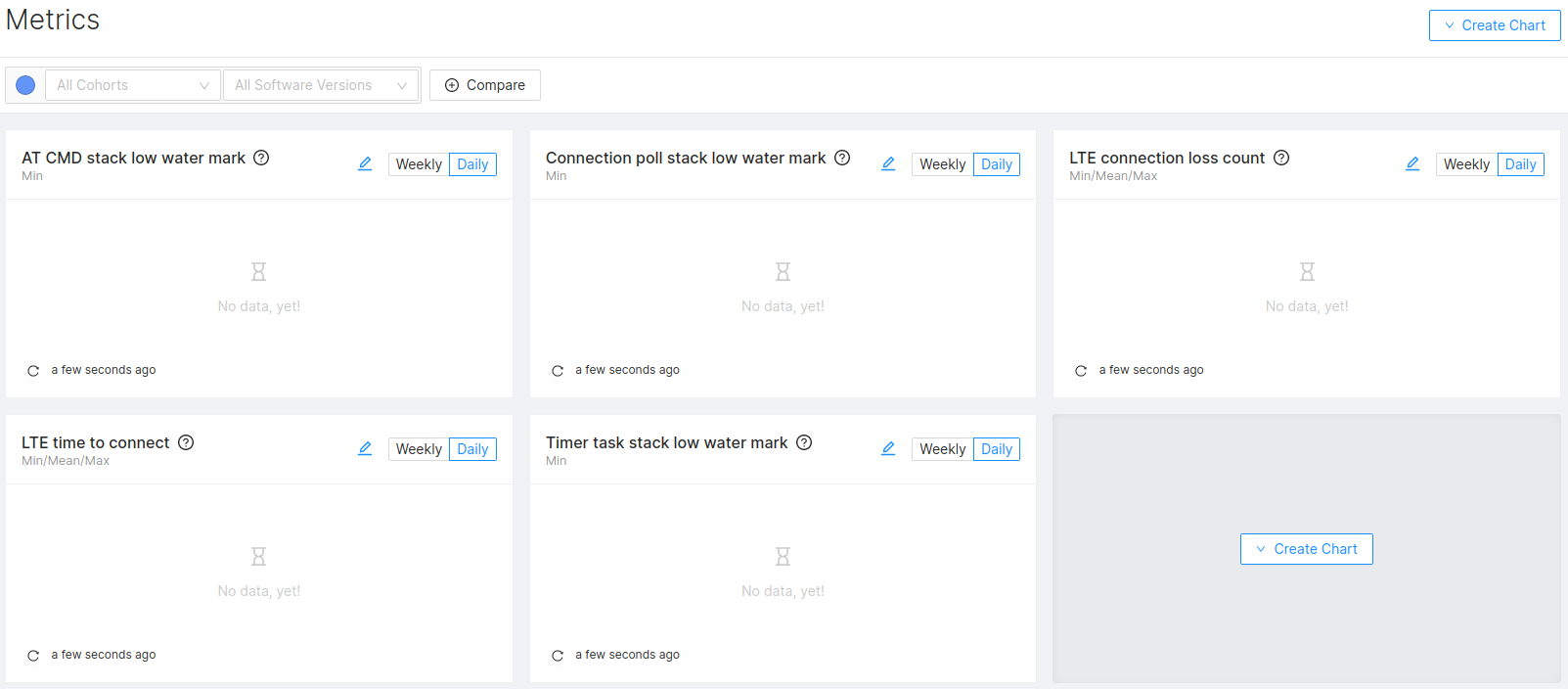Show help for Connection poll stack low water mark
This screenshot has height=689, width=1568.
click(842, 158)
